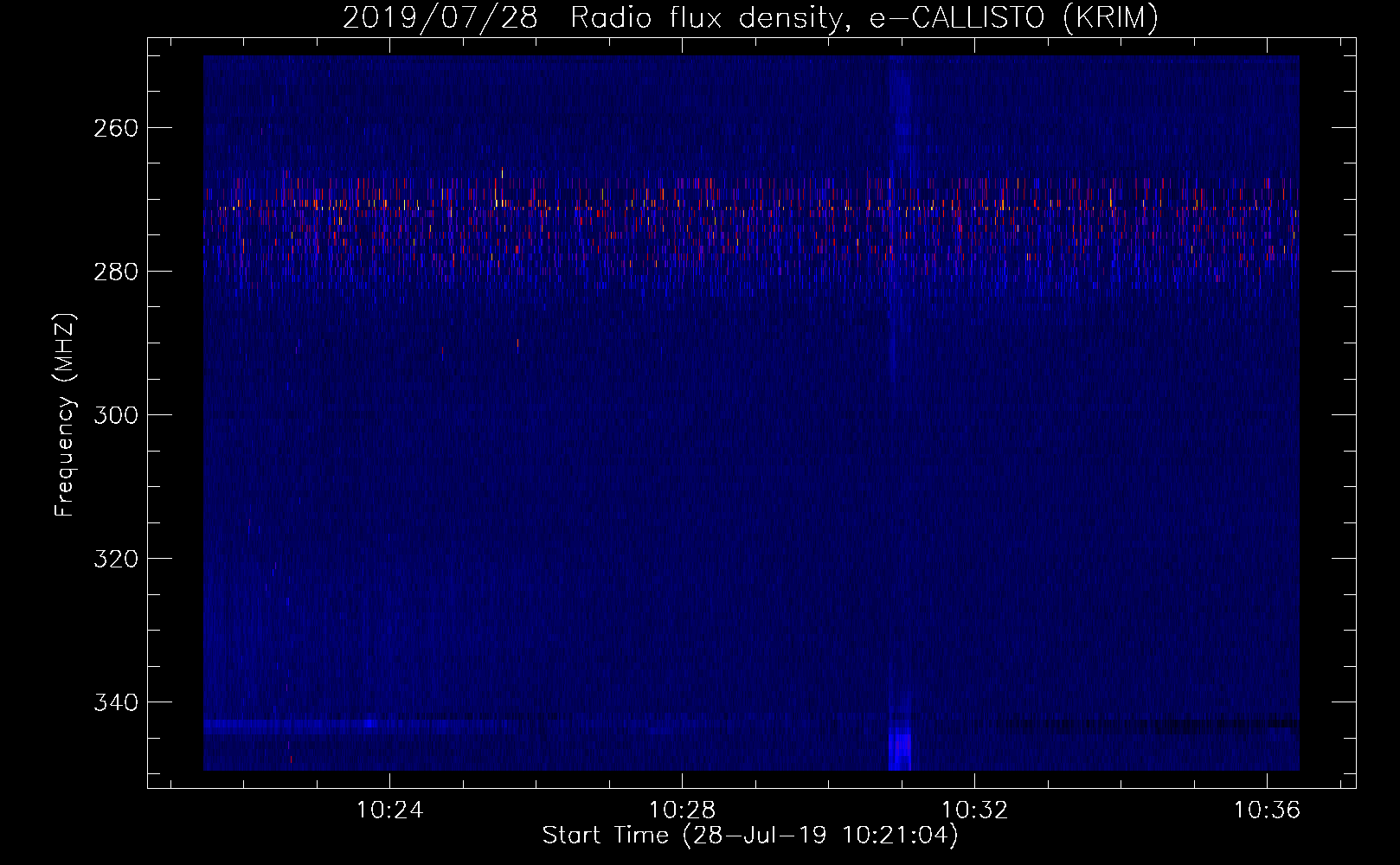Click the 10:28 time tick label
Viewport: 1400px width, 865px height.
point(683,811)
